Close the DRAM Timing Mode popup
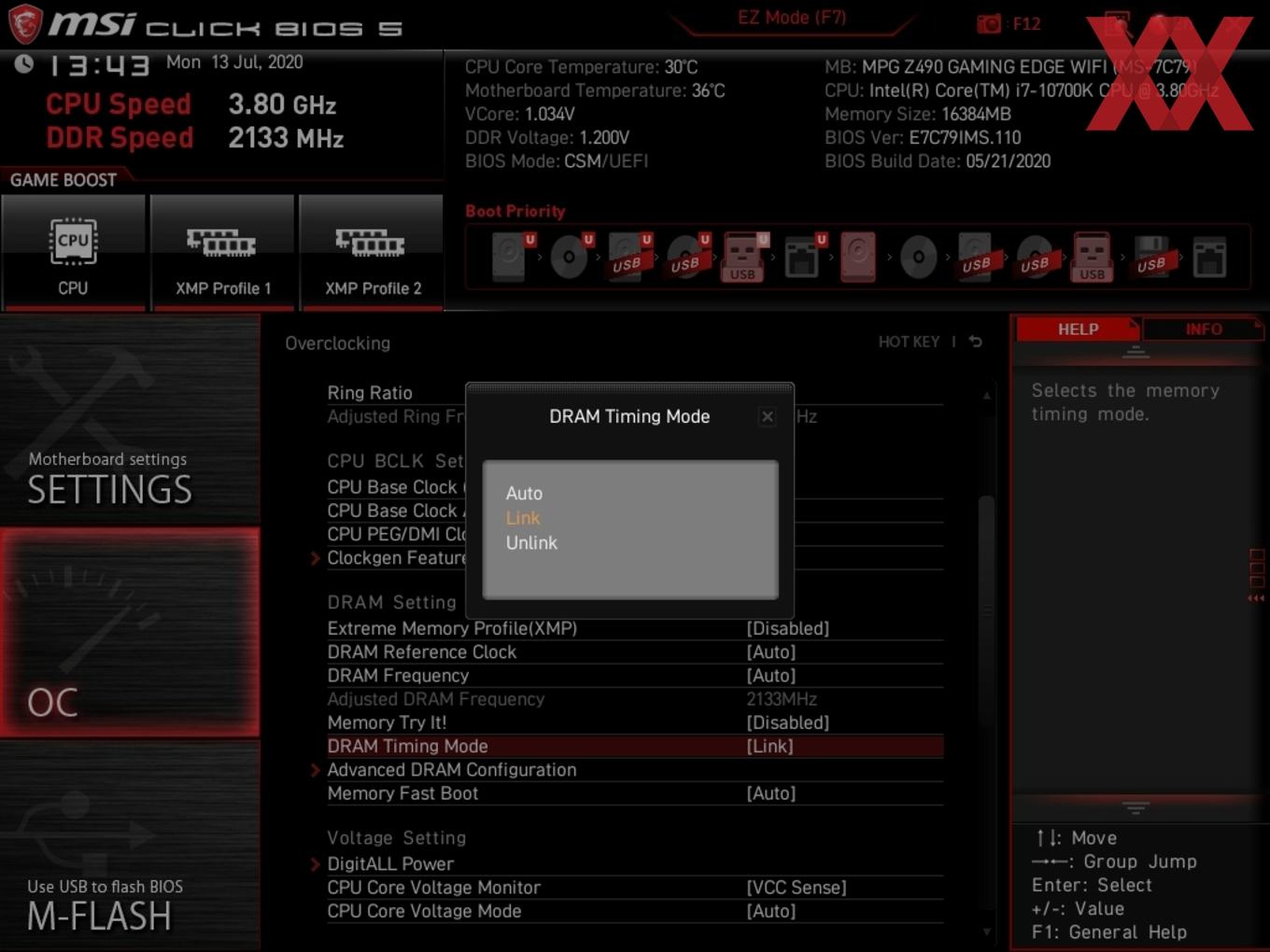The image size is (1270, 952). pyautogui.click(x=767, y=416)
